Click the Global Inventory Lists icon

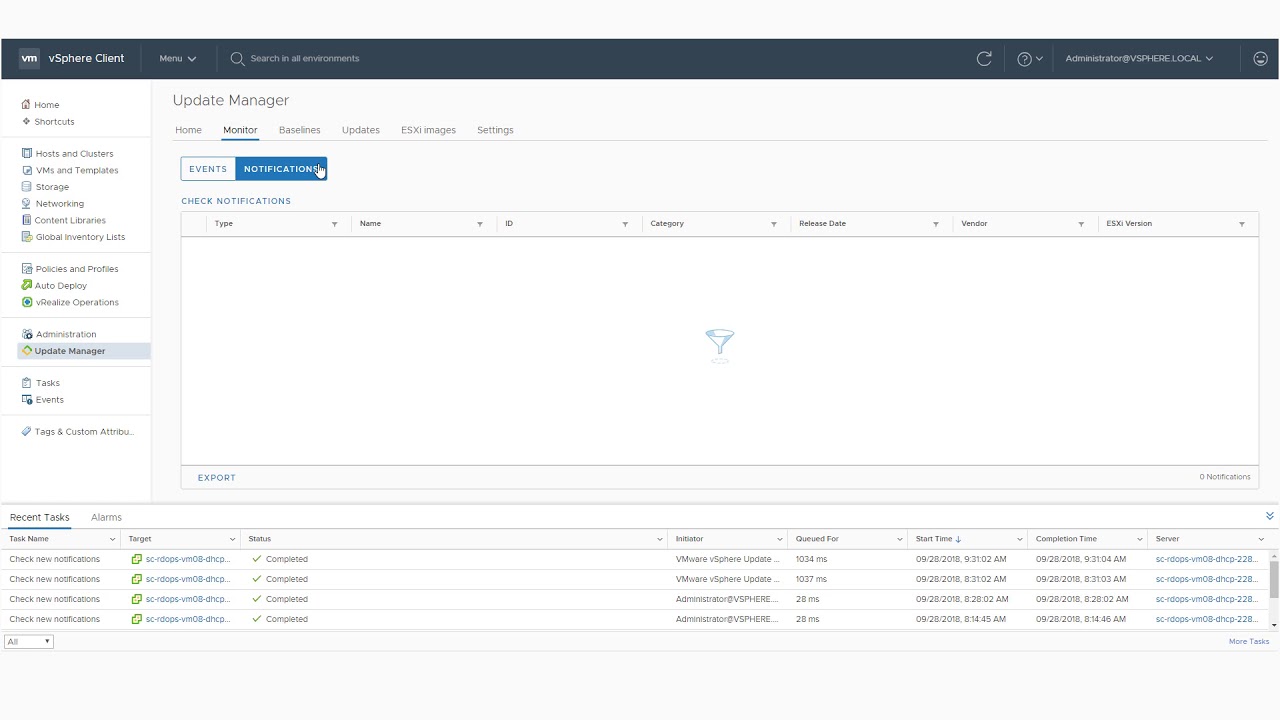tap(27, 237)
